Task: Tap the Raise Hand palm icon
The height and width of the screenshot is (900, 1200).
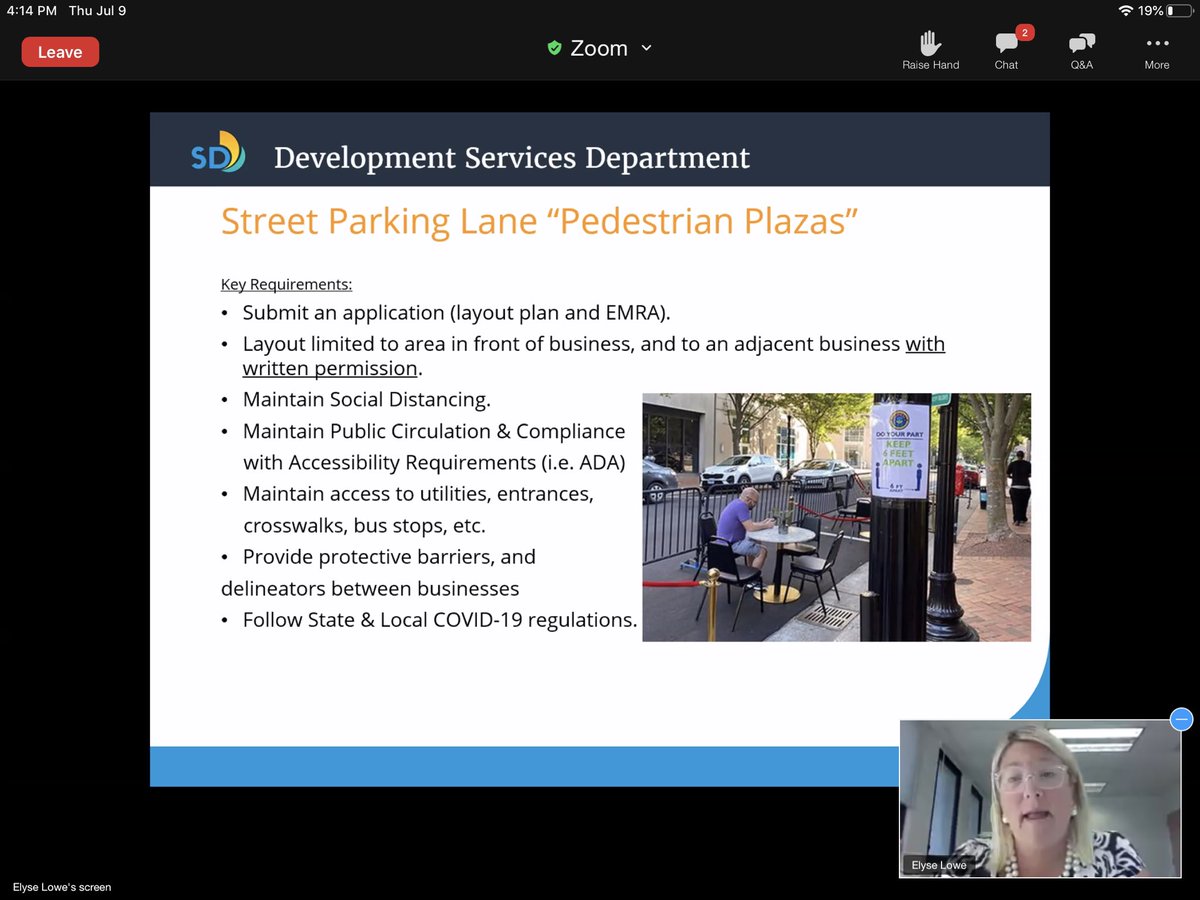Action: (929, 43)
